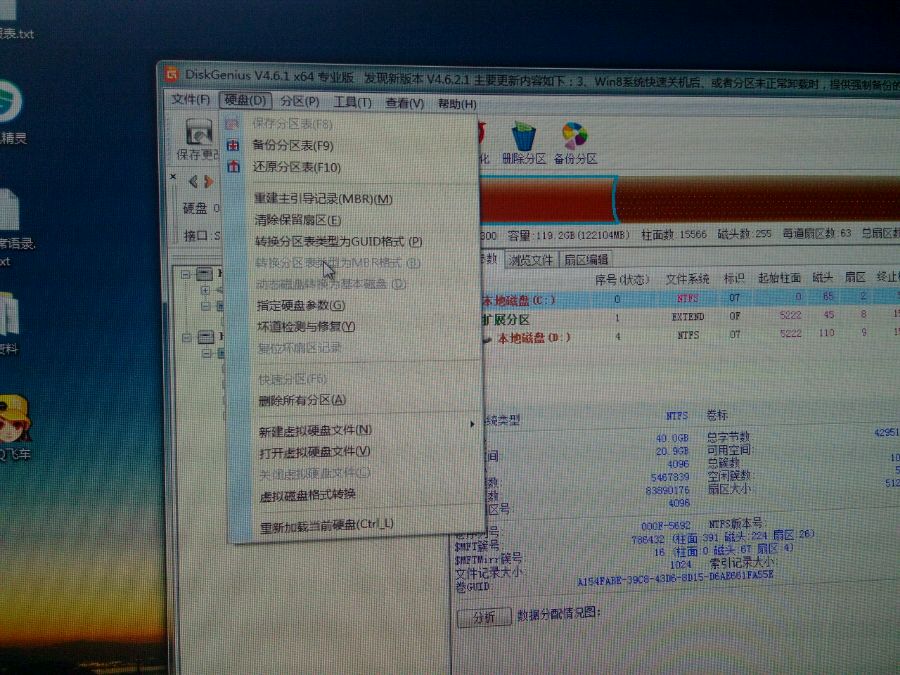Open the 文件(F) menu
This screenshot has width=900, height=675.
191,99
